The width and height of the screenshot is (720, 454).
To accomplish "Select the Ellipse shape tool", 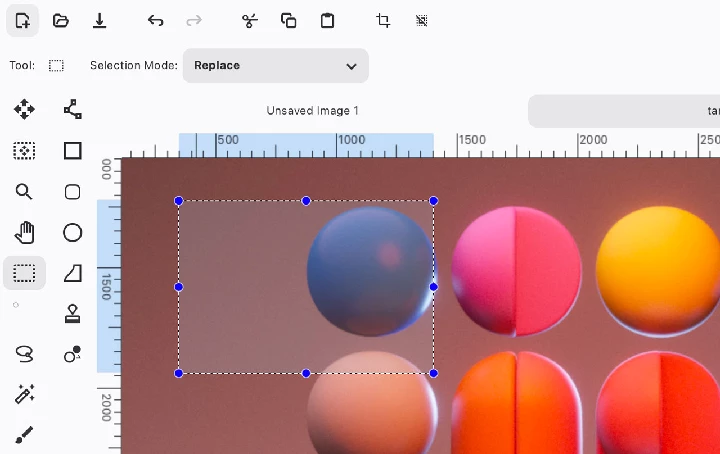I will [72, 232].
